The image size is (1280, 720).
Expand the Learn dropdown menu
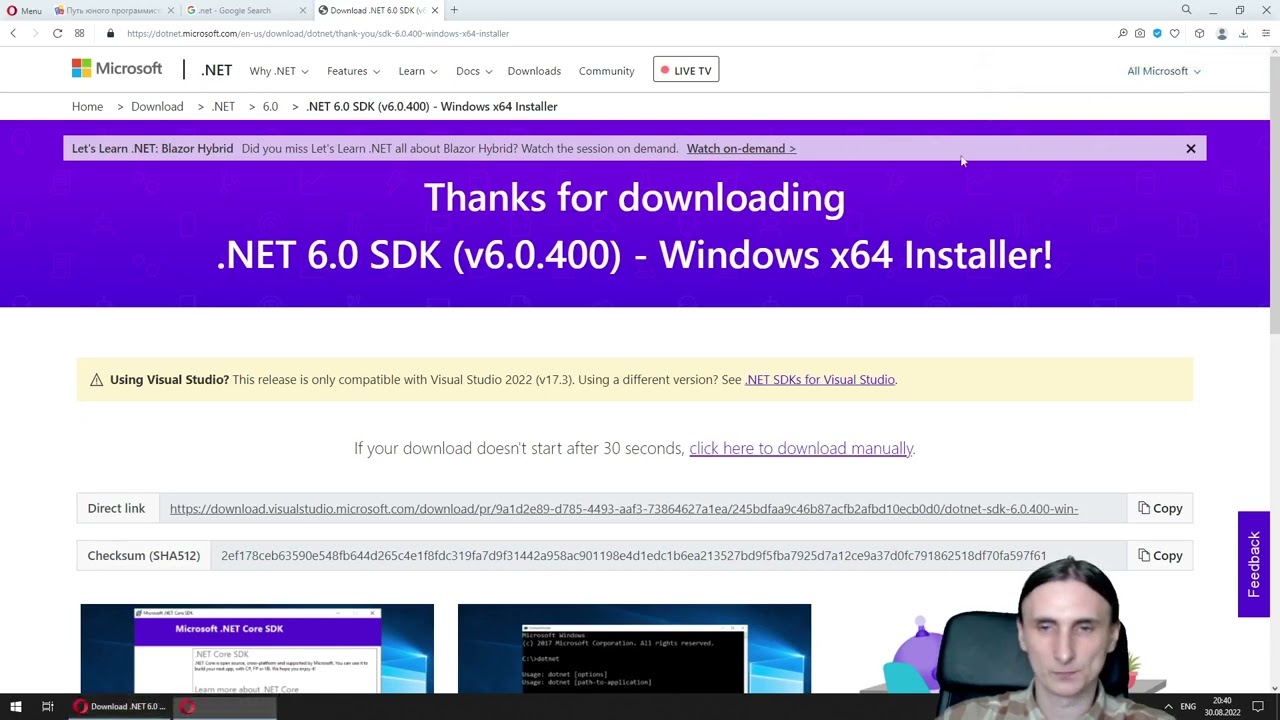[418, 71]
